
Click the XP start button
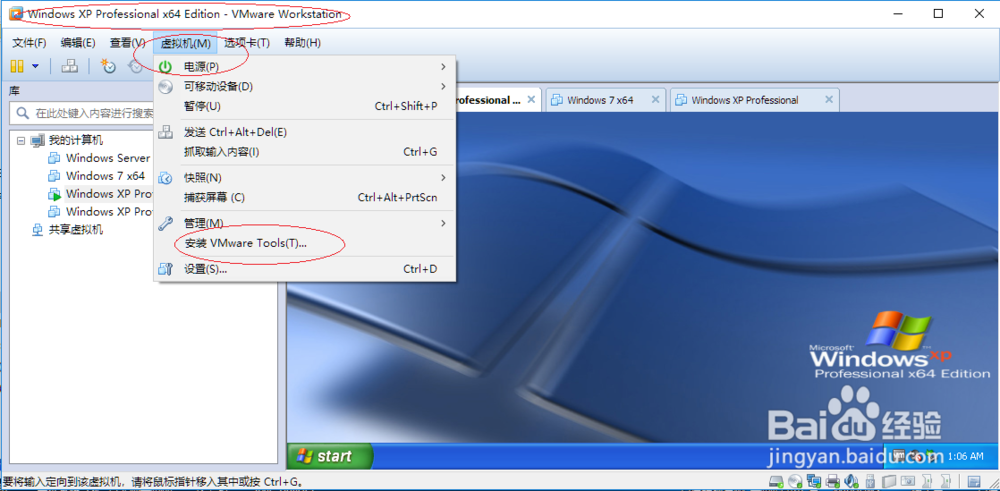point(330,457)
